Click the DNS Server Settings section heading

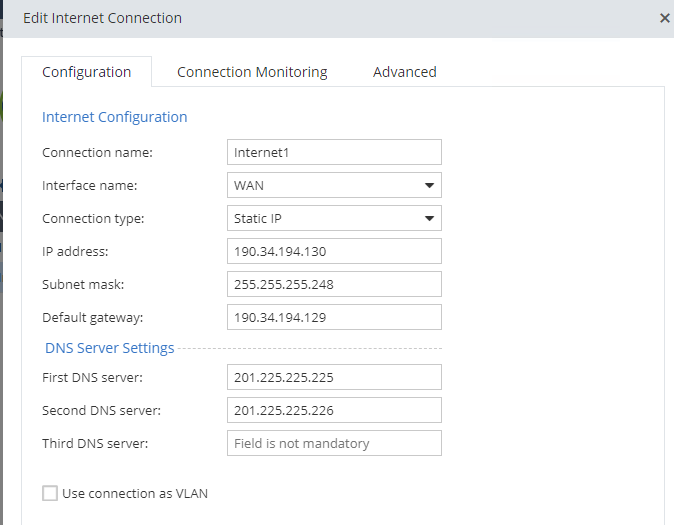[x=110, y=348]
